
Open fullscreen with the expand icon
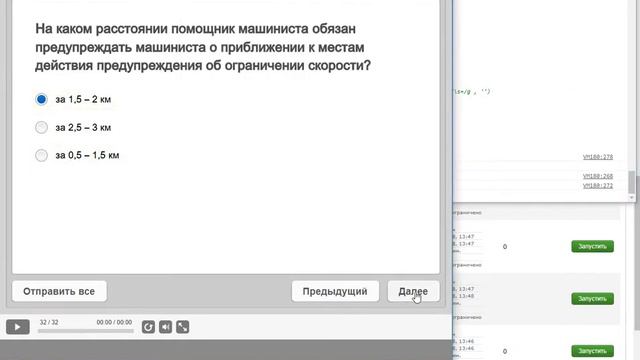click(182, 327)
